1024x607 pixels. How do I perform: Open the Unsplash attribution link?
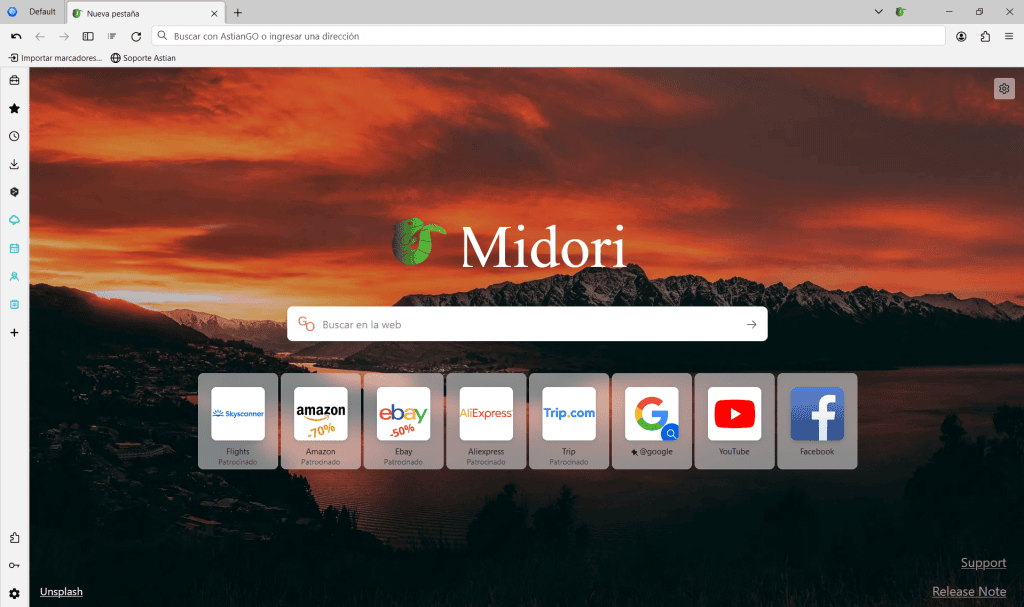tap(61, 591)
